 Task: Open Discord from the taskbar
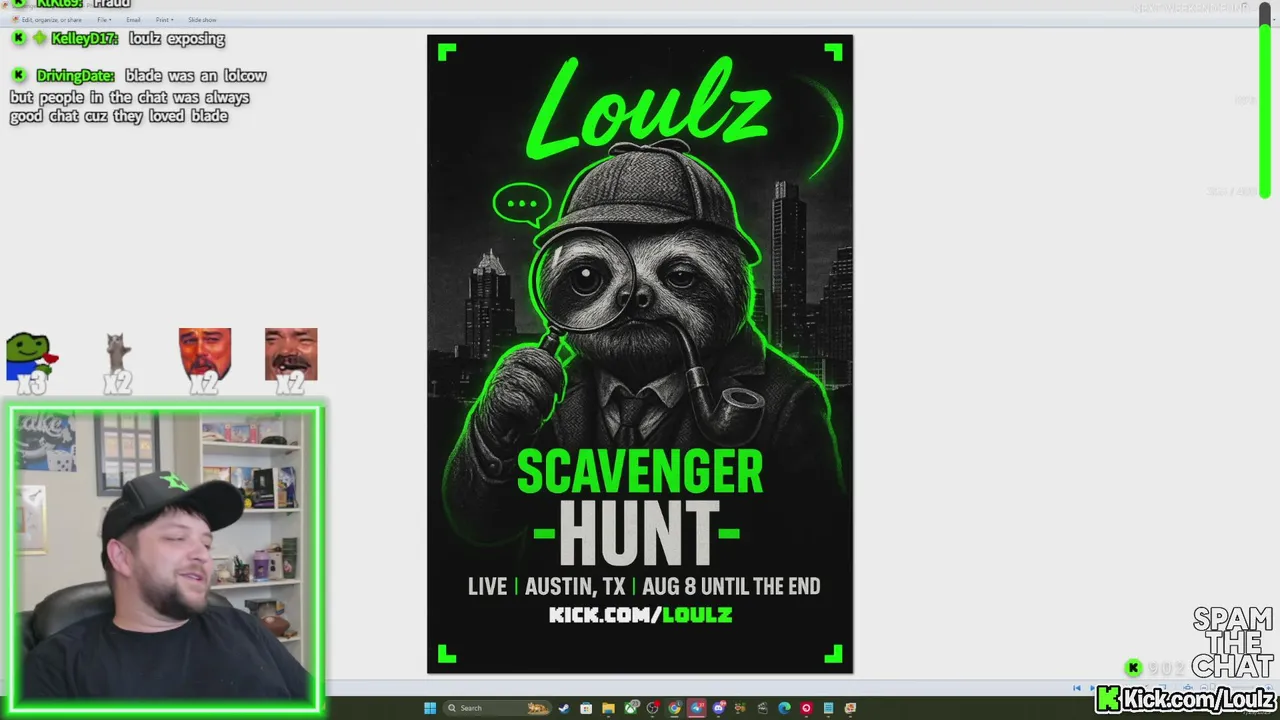(719, 708)
